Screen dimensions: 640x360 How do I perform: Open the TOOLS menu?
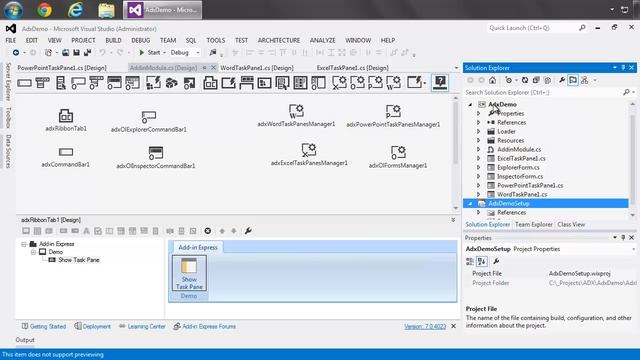pos(216,40)
